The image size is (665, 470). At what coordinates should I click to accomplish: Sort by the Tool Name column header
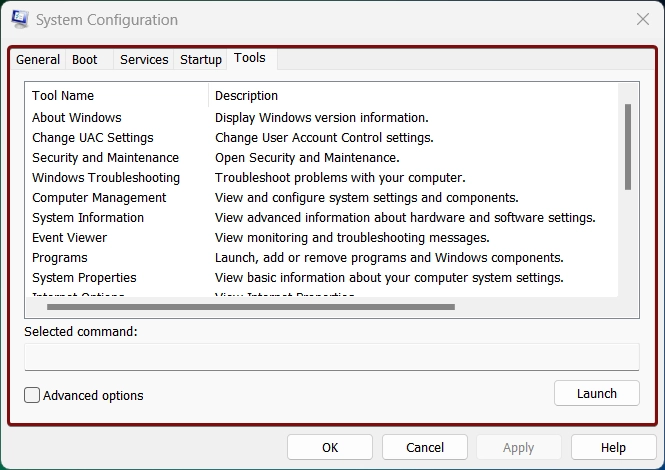[117, 95]
